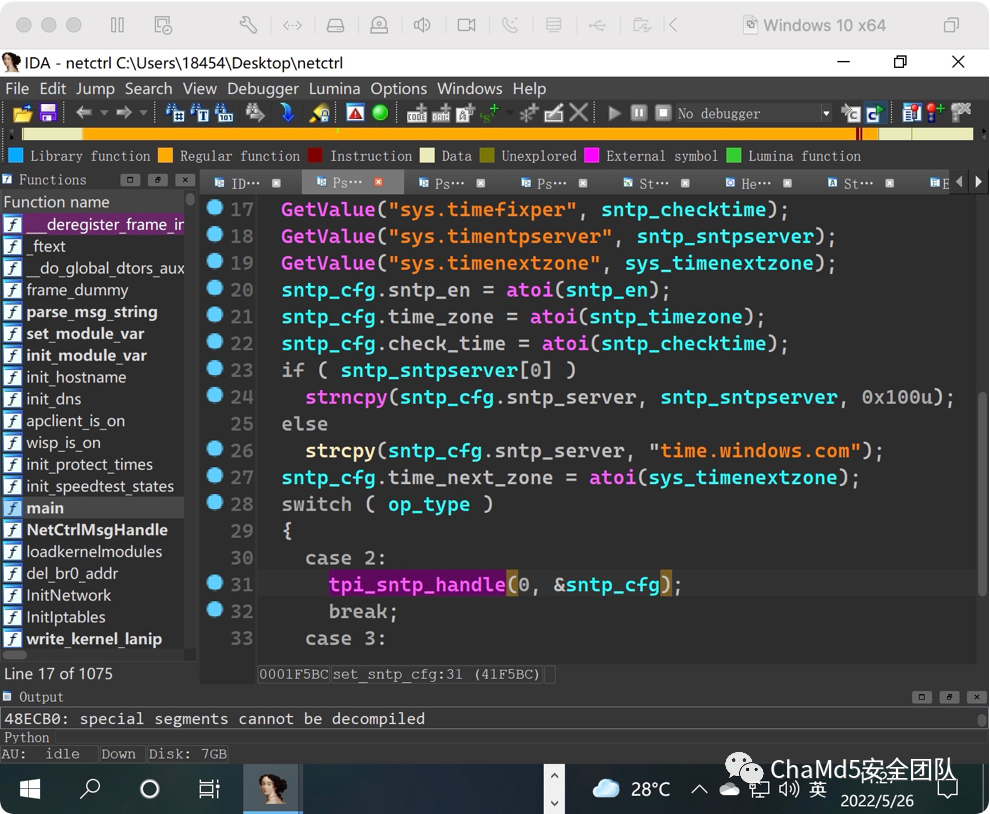Screen dimensions: 990x814
Task: Click the text search toolbar icon with T
Action: (x=199, y=113)
